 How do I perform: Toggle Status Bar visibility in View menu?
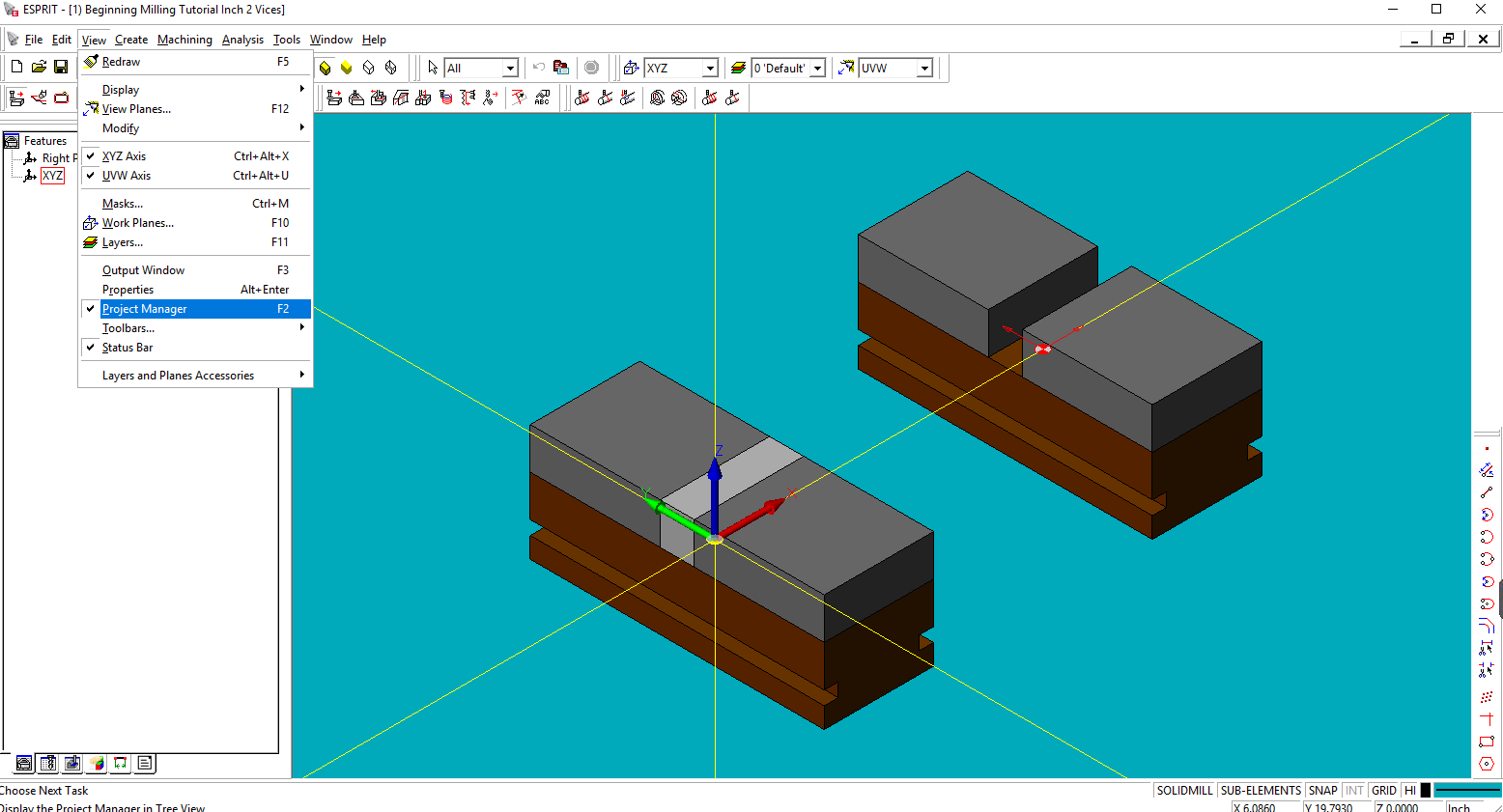[195, 348]
